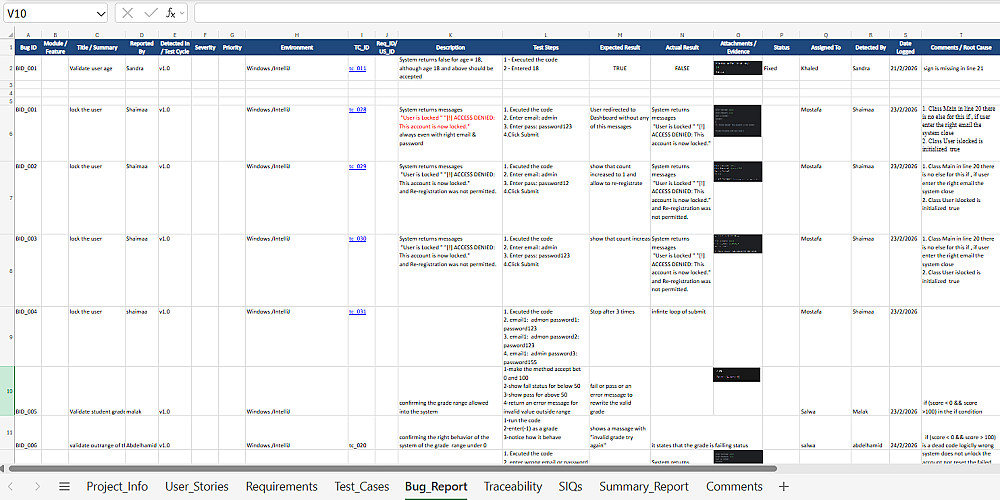
Task: Open evidence screenshot in BID_002 row
Action: click(x=738, y=172)
